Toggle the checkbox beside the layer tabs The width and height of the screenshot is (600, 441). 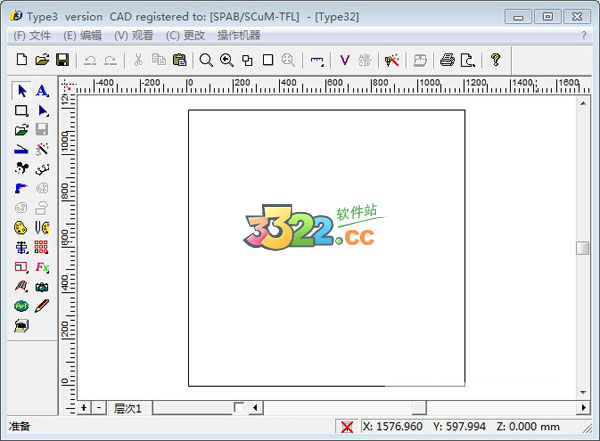tap(238, 407)
